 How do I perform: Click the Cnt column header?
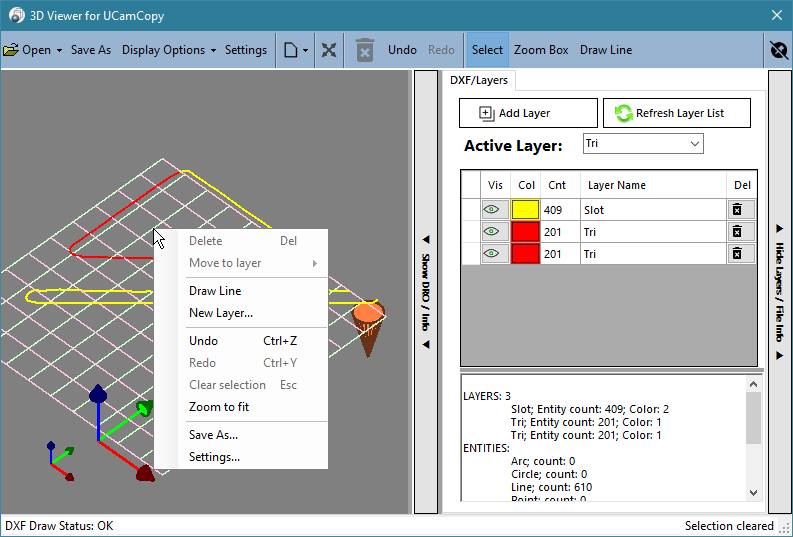pos(560,185)
